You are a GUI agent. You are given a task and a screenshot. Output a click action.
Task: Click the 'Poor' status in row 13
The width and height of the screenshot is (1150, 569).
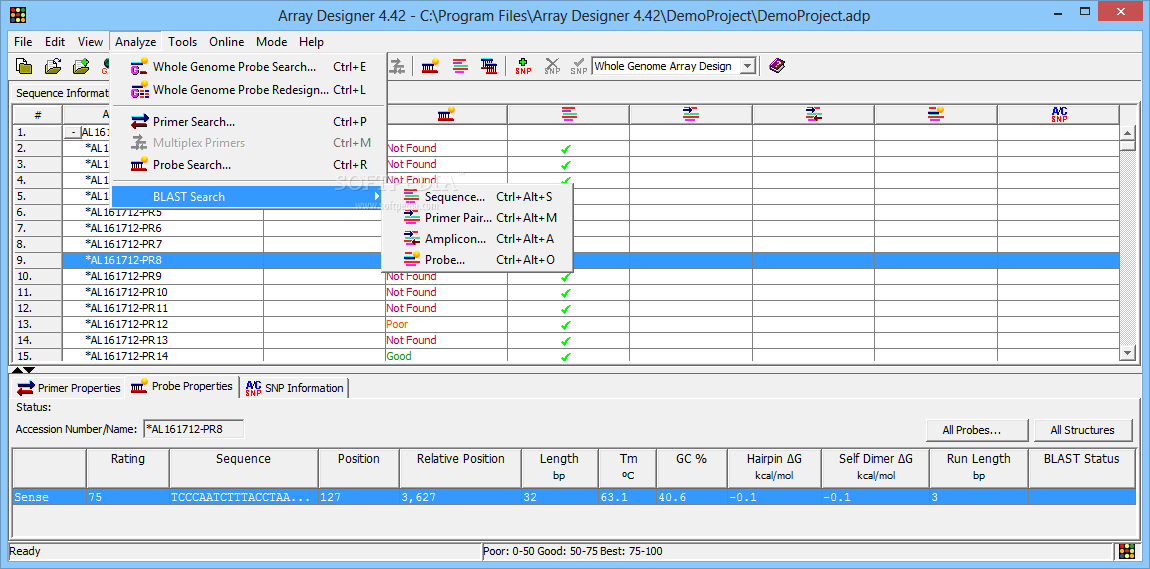397,324
